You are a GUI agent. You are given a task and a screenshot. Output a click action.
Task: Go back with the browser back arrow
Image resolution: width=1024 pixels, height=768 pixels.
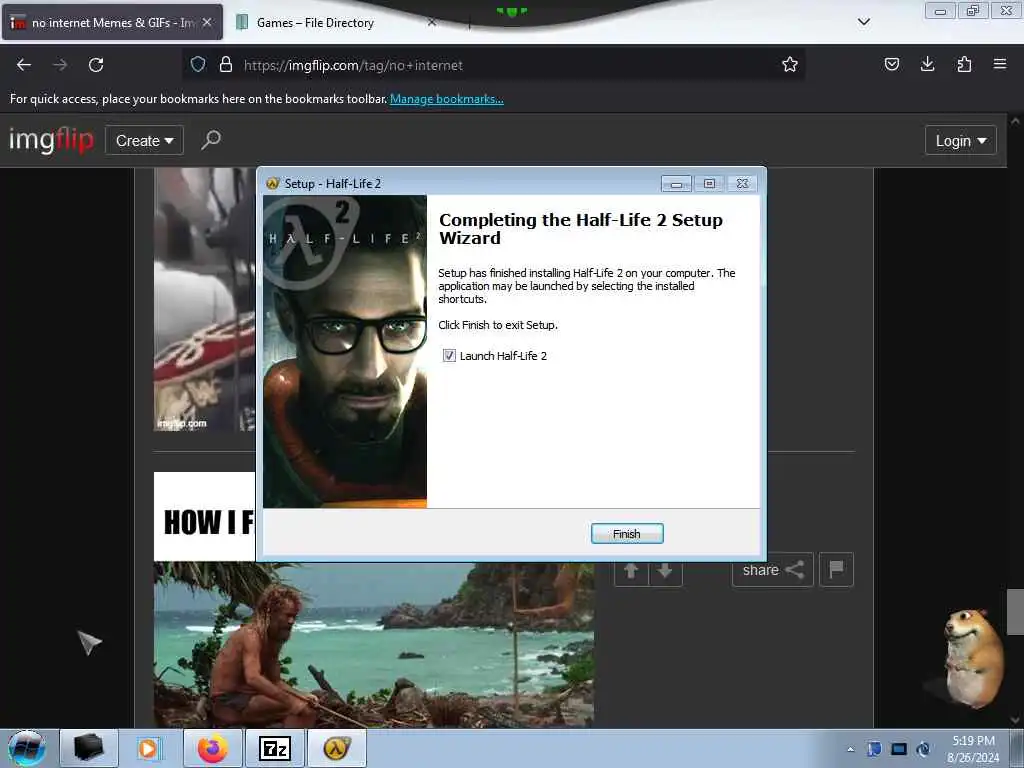pyautogui.click(x=24, y=65)
